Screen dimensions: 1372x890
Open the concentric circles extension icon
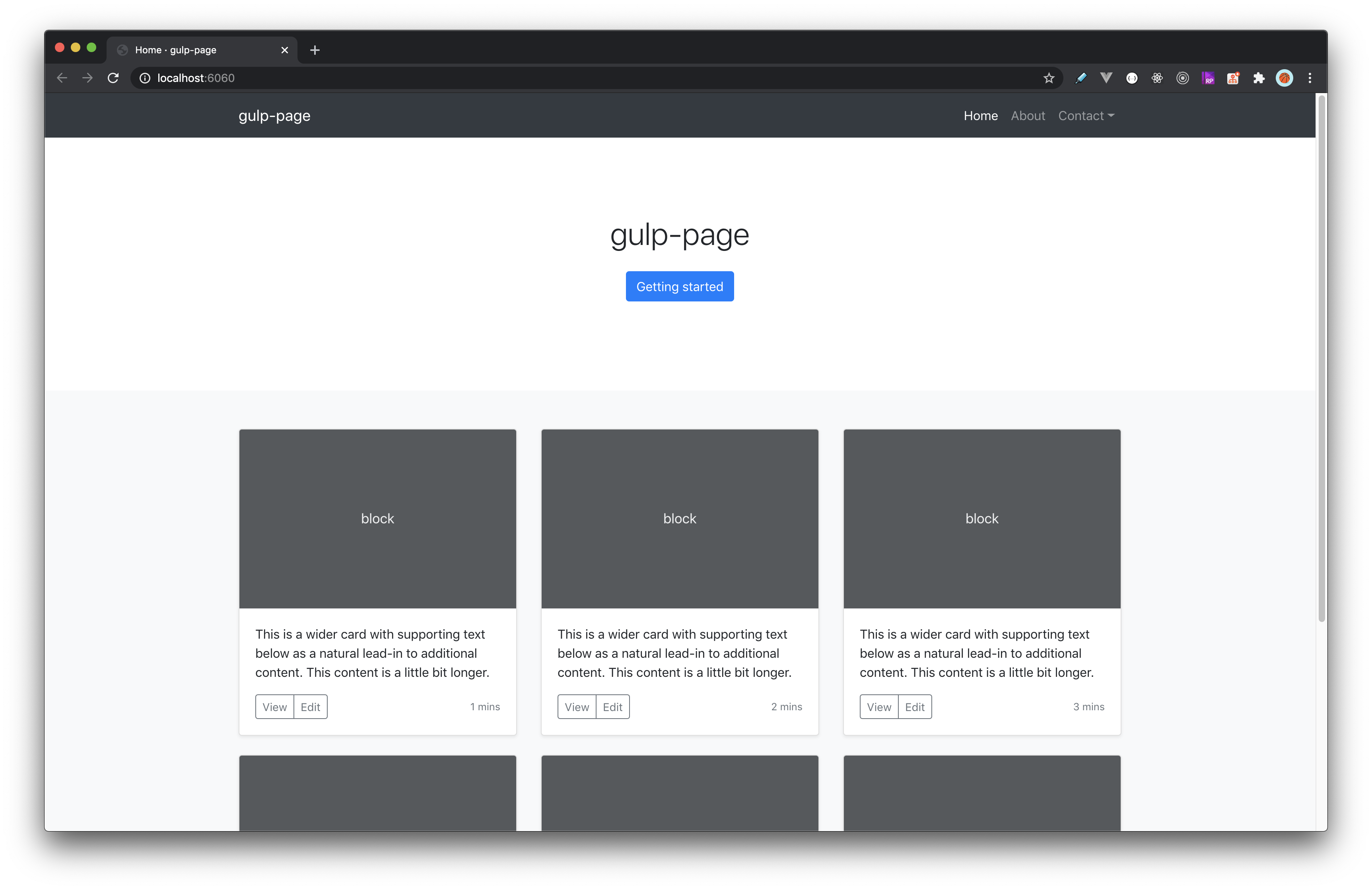[1182, 78]
